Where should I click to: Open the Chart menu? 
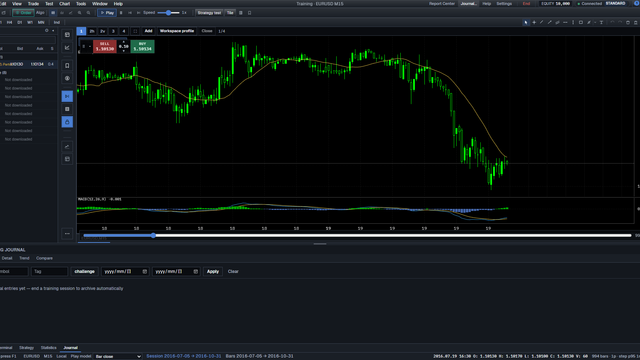click(x=64, y=4)
